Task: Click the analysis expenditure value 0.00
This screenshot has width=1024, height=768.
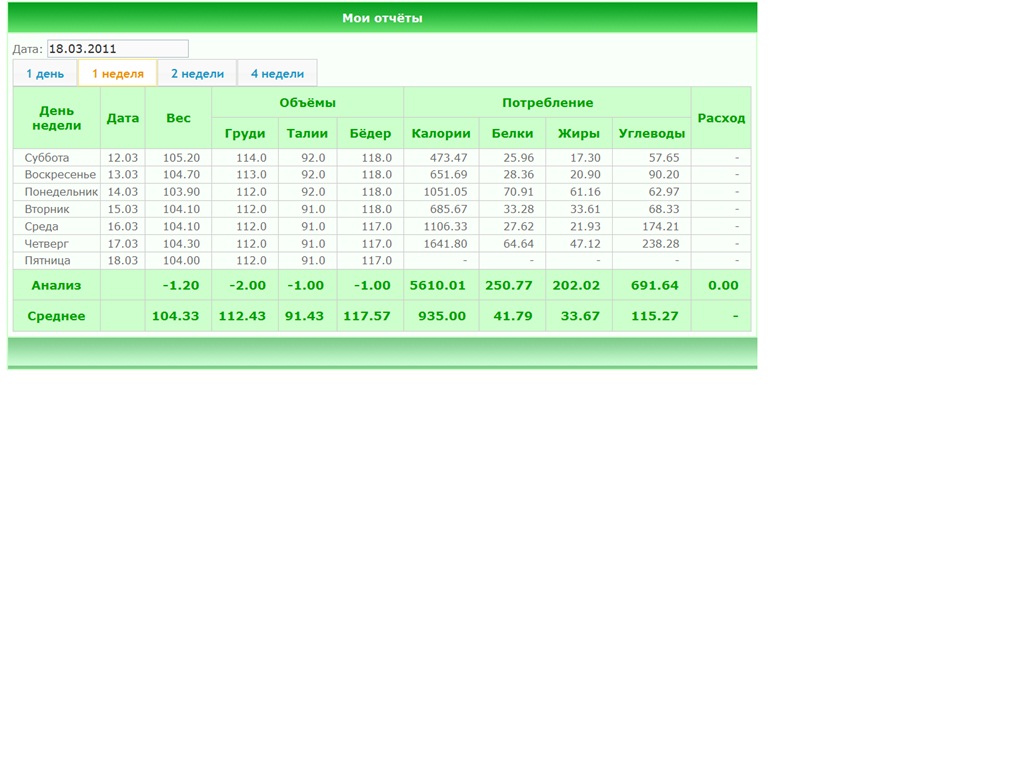Action: pyautogui.click(x=723, y=285)
